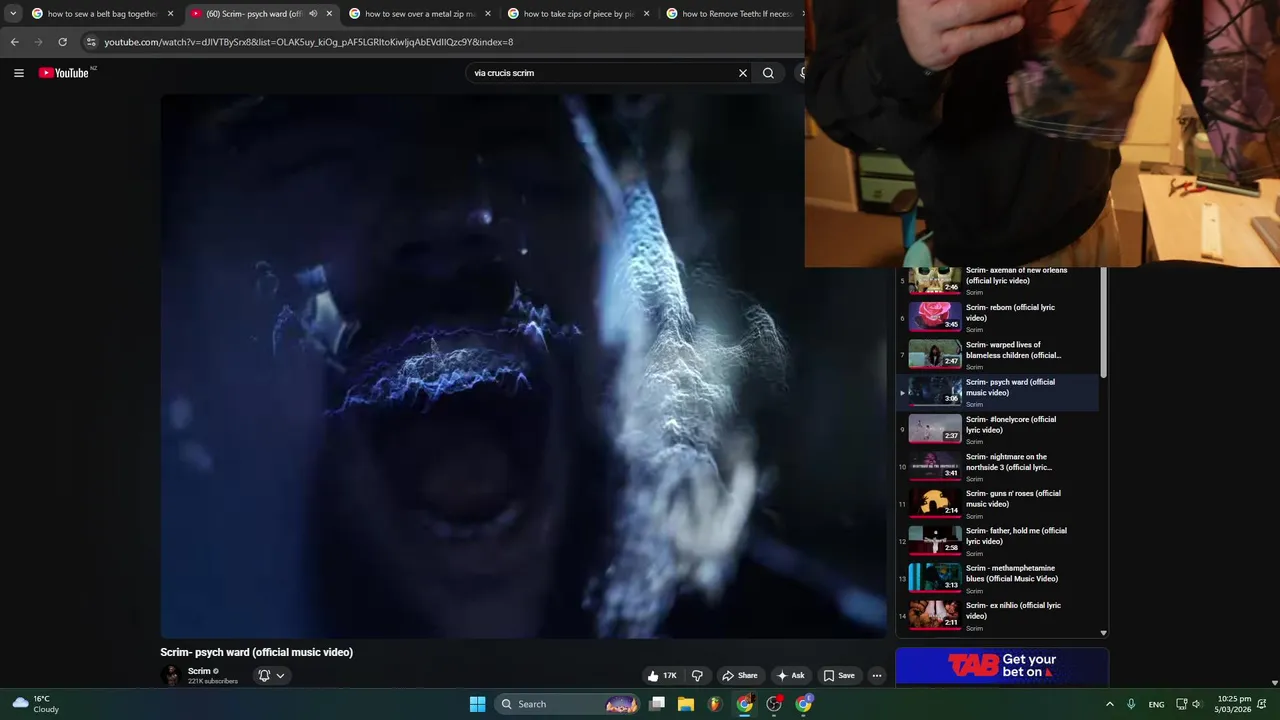Open FL Studio fruit icon on taskbar
The width and height of the screenshot is (1280, 720).
(x=714, y=704)
